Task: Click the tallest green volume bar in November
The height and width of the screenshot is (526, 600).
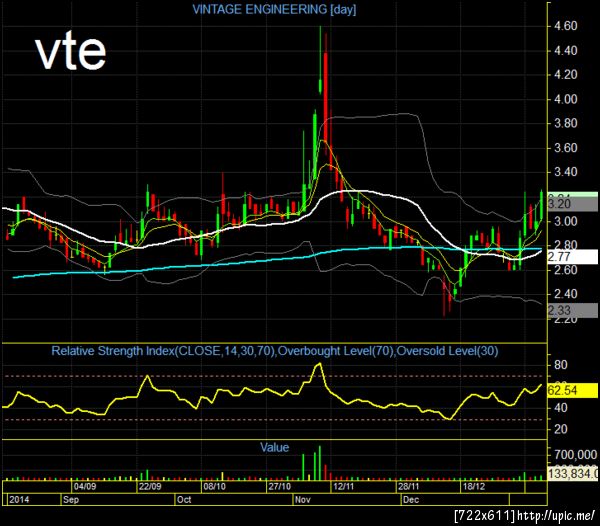Action: click(x=320, y=463)
